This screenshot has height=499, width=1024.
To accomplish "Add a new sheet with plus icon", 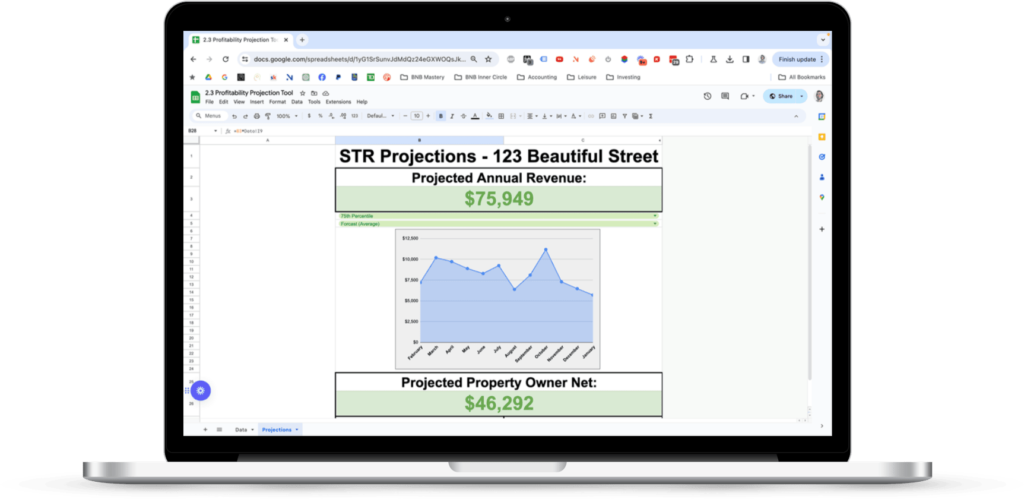I will 206,429.
